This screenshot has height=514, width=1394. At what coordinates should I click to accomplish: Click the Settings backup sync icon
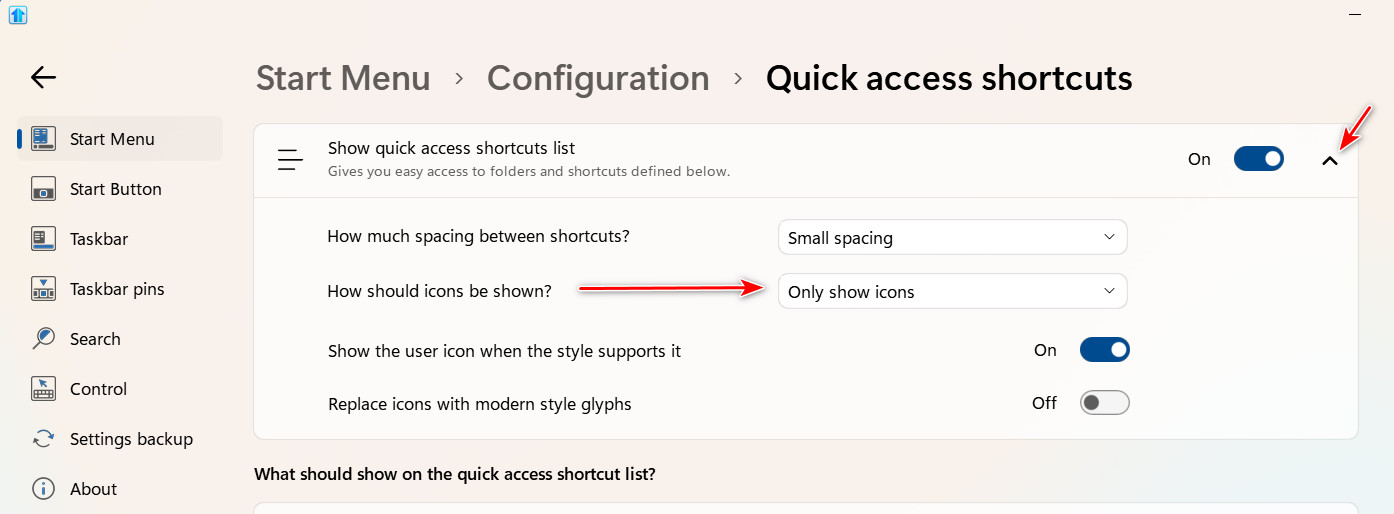point(43,439)
